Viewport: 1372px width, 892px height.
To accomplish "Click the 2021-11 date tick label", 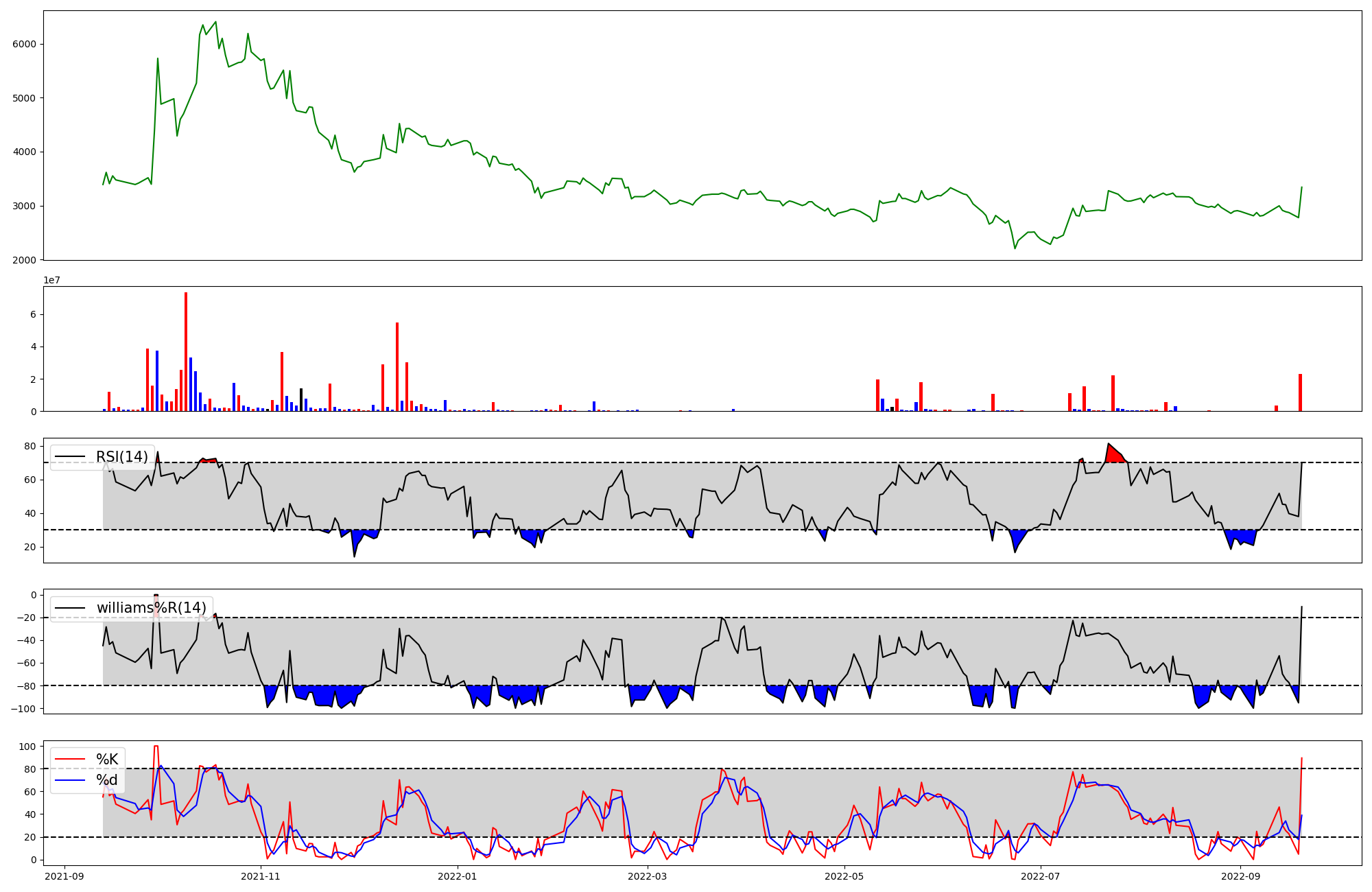I will pos(261,876).
